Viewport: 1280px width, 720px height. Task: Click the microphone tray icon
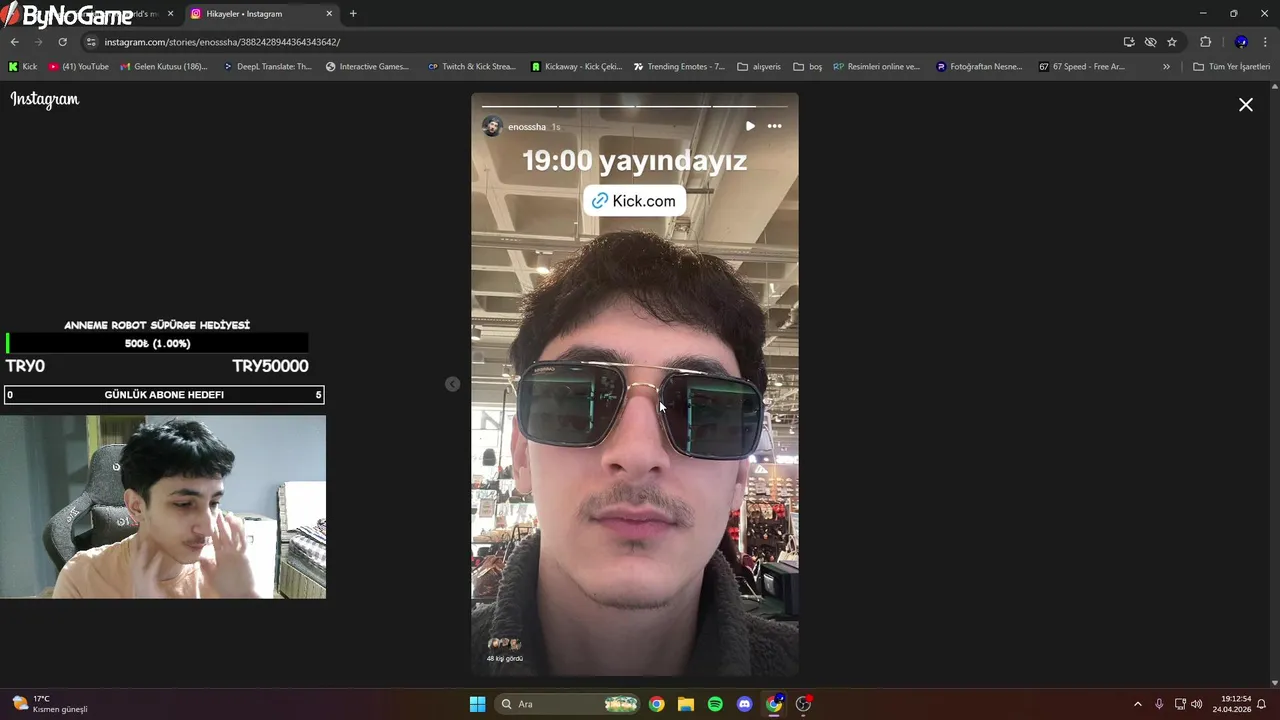1159,704
